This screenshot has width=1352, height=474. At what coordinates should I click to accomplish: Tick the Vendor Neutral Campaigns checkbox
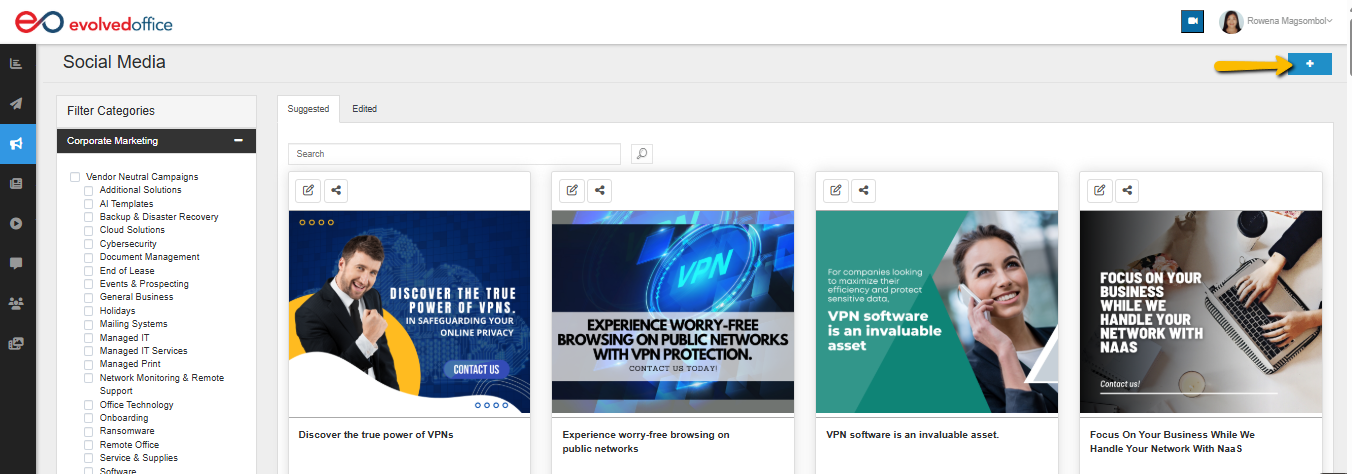coord(75,177)
